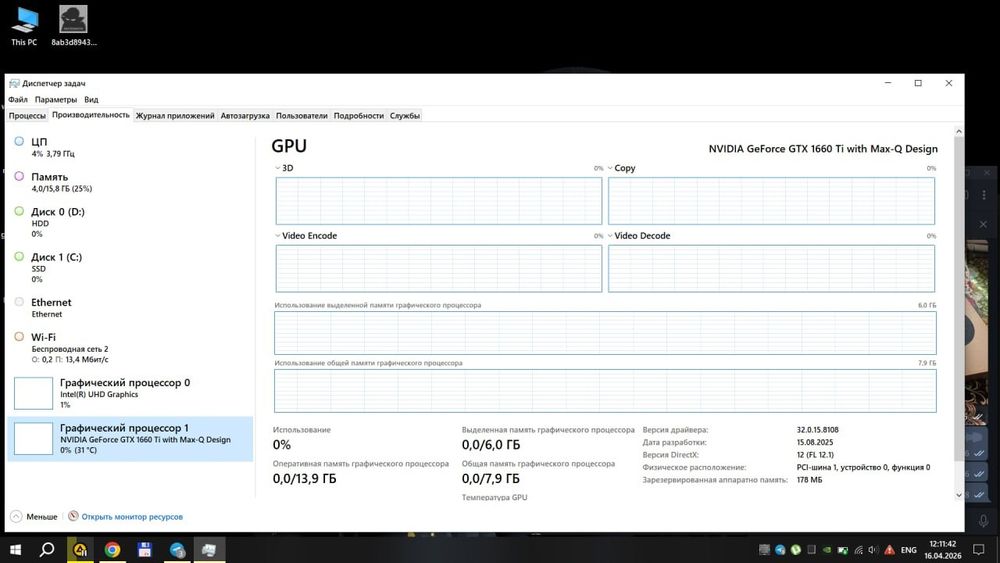The image size is (1000, 563).
Task: Click the NVIDIA GeForce GTX 1660 Ti heading
Action: [823, 149]
